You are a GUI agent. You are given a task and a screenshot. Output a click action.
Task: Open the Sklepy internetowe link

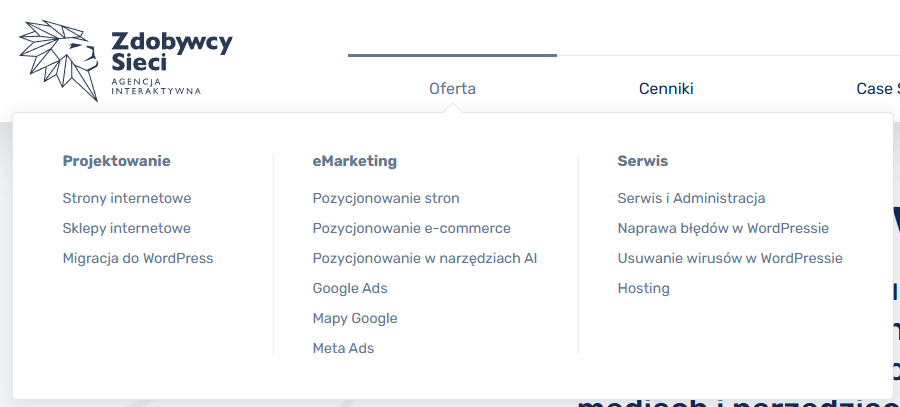coord(126,228)
